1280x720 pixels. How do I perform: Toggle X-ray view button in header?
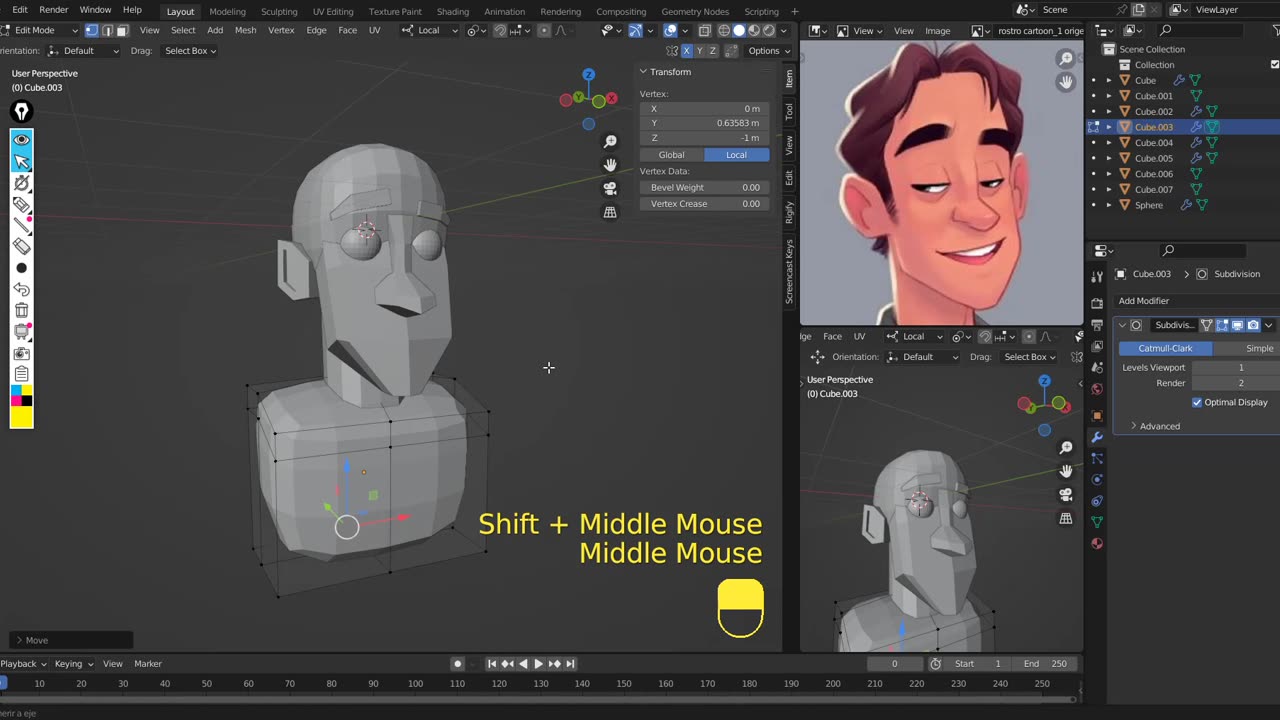(705, 30)
